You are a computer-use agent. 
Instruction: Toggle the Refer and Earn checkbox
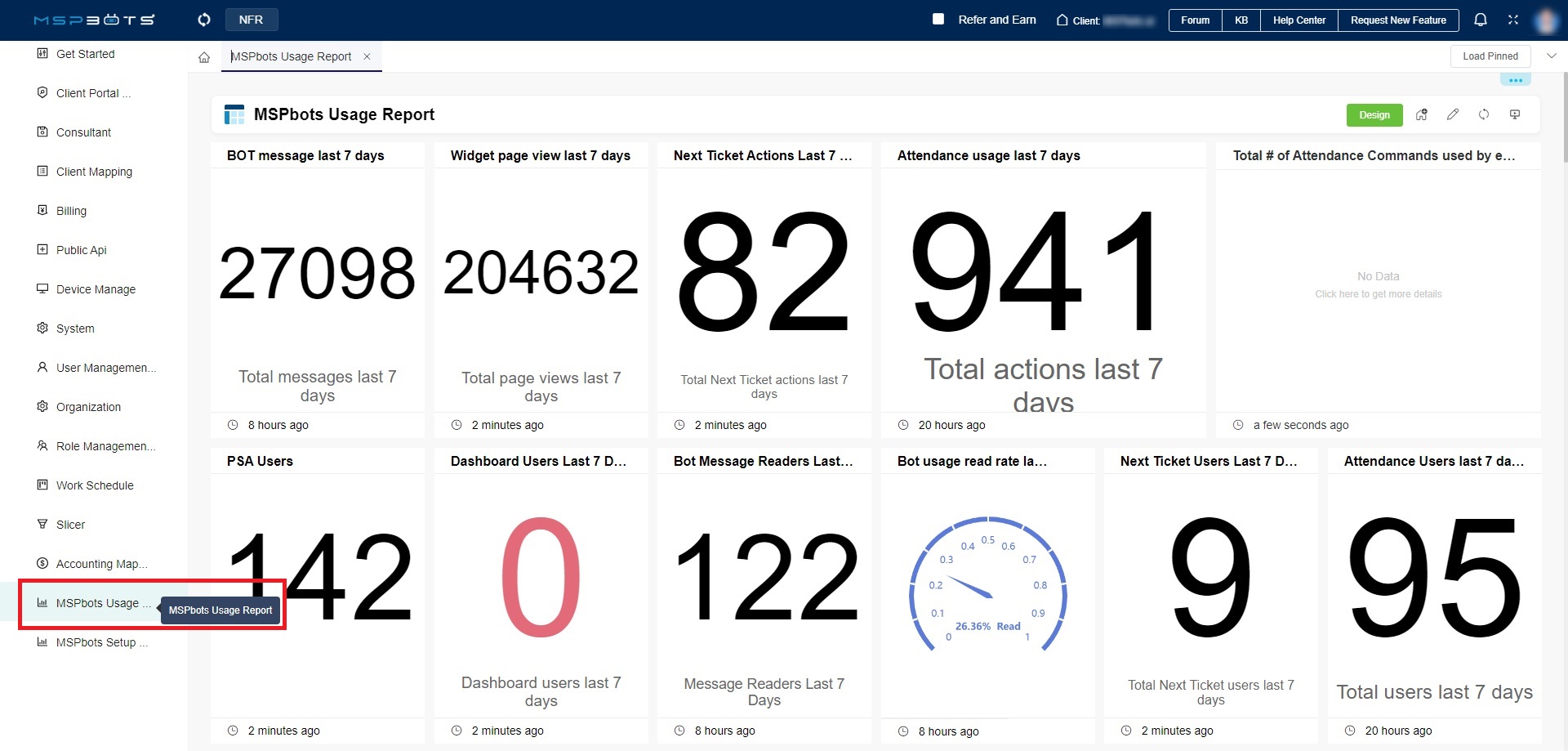pyautogui.click(x=938, y=19)
